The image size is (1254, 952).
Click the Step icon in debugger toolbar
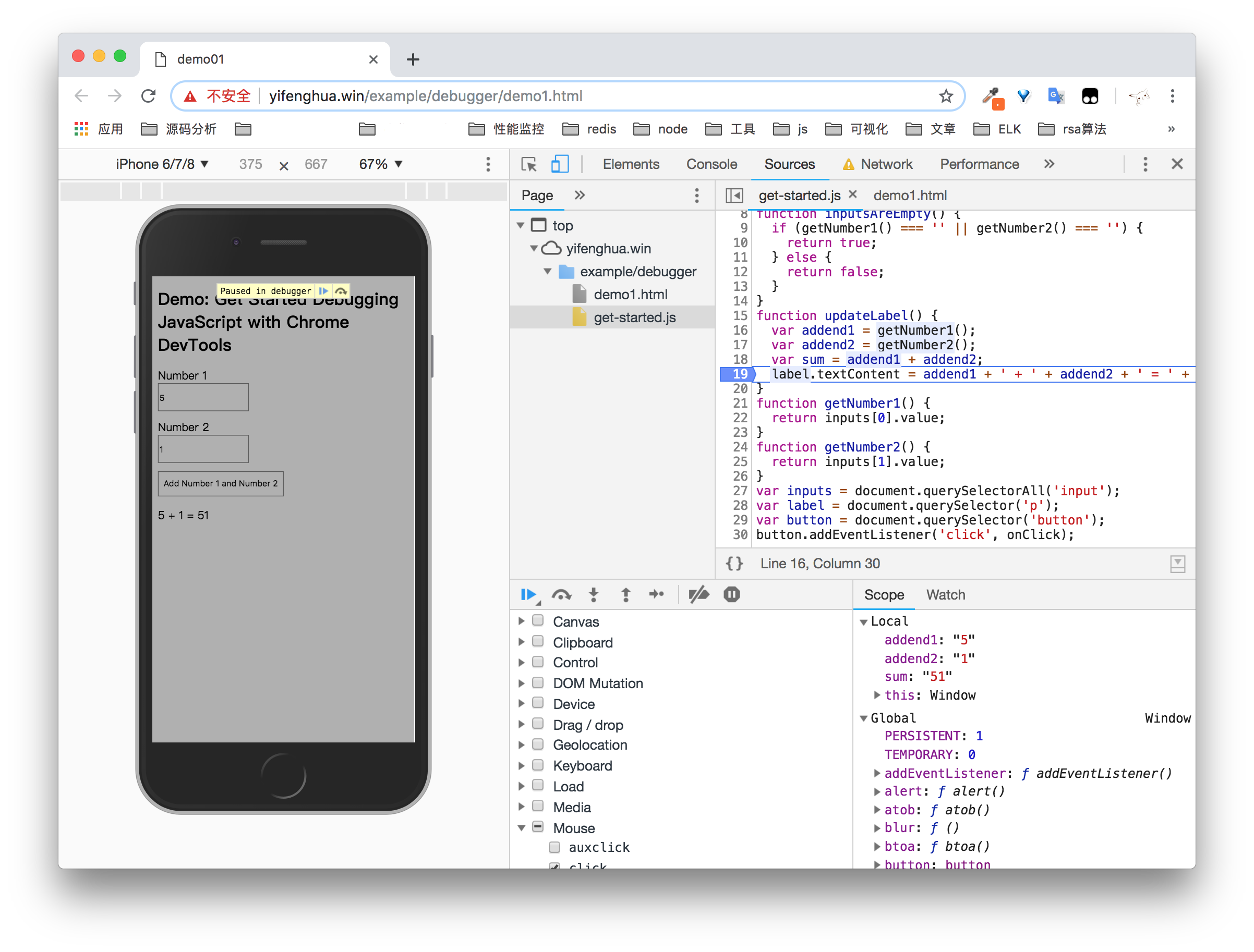coord(657,594)
